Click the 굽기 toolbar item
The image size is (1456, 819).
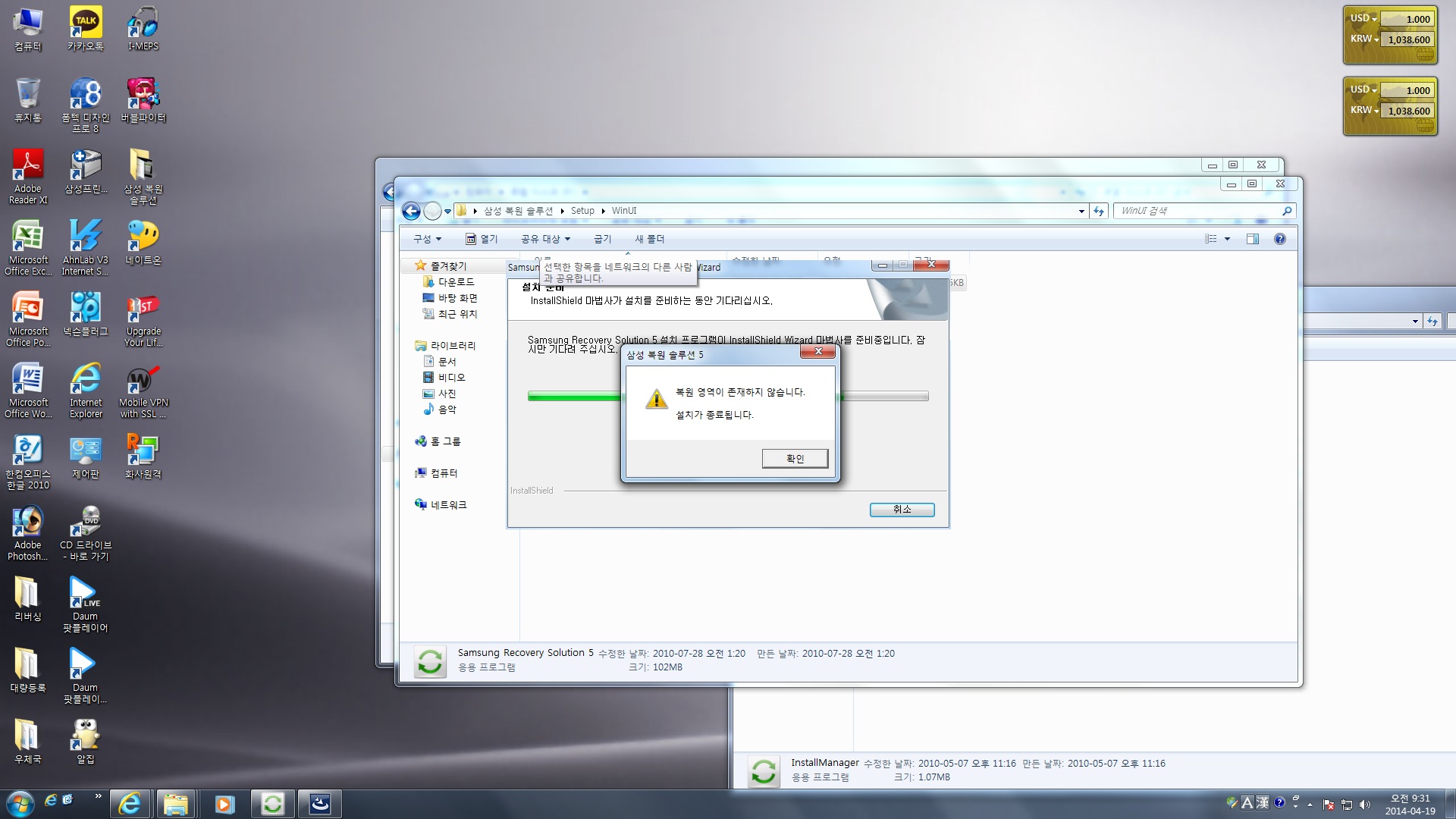point(602,239)
